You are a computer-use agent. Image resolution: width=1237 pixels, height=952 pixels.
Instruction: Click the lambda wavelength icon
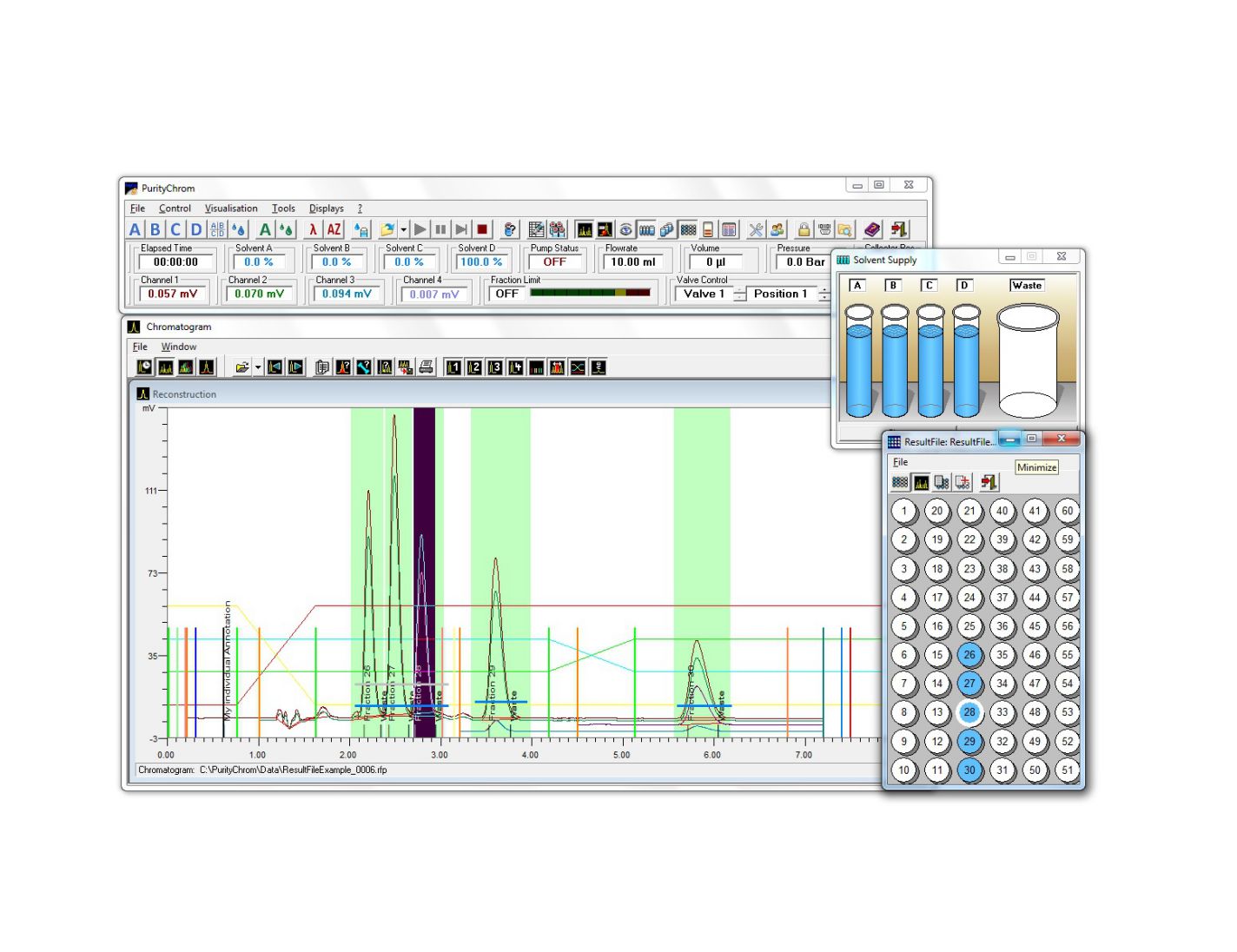(313, 229)
